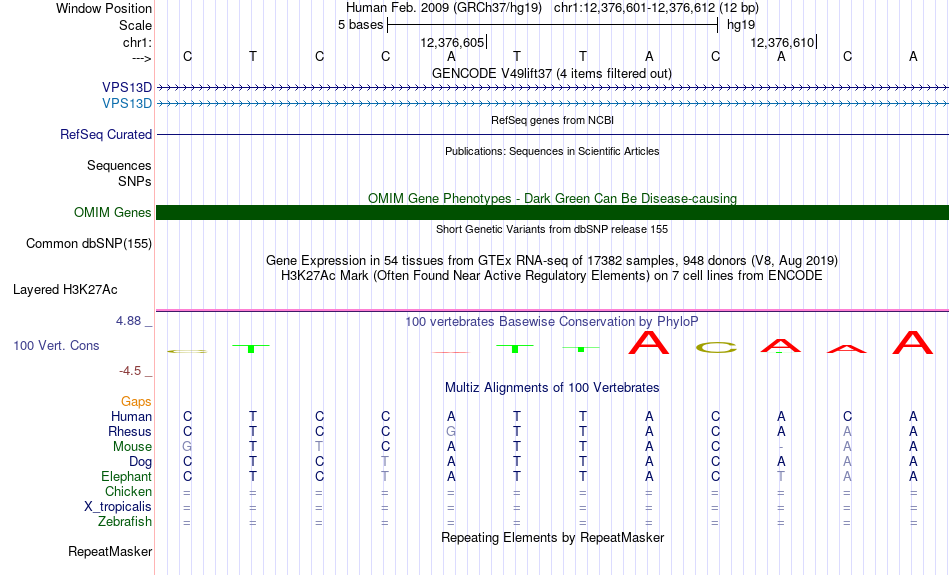Screen dimensions: 950x575
Task: Open the GENCODE V49lift37 track title
Action: 551,73
